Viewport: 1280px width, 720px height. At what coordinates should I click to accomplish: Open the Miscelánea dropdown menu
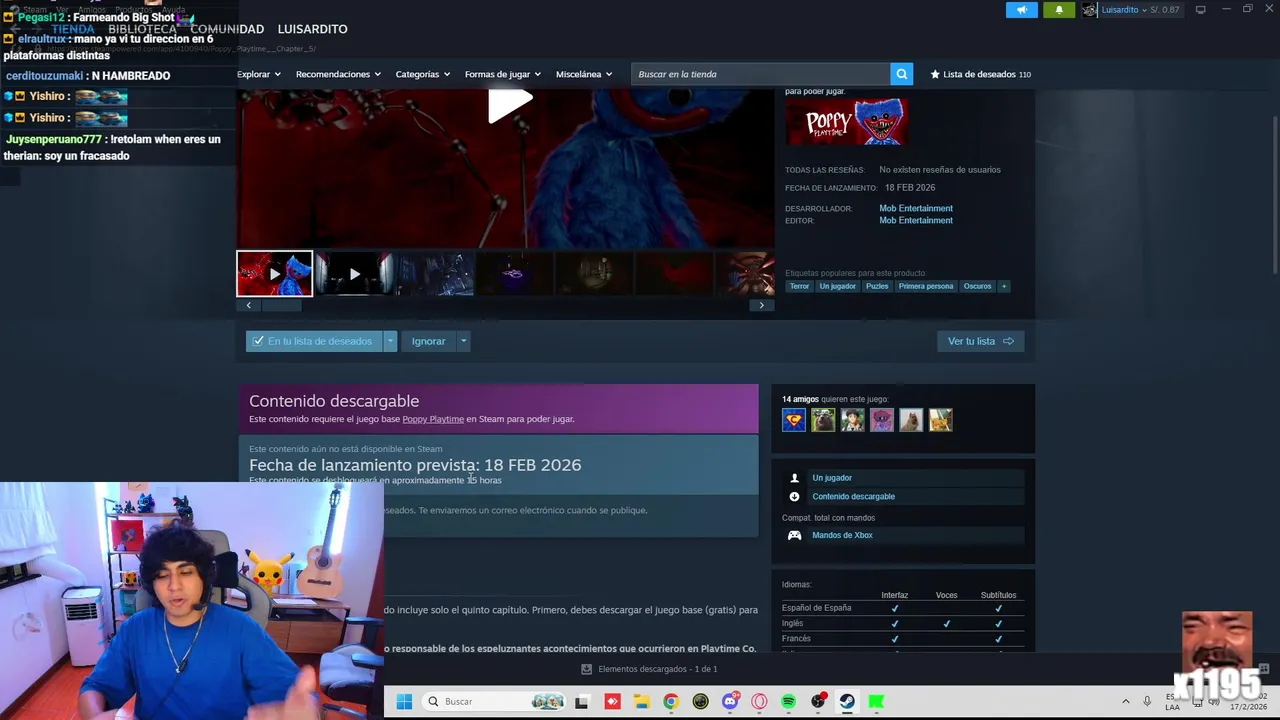584,74
